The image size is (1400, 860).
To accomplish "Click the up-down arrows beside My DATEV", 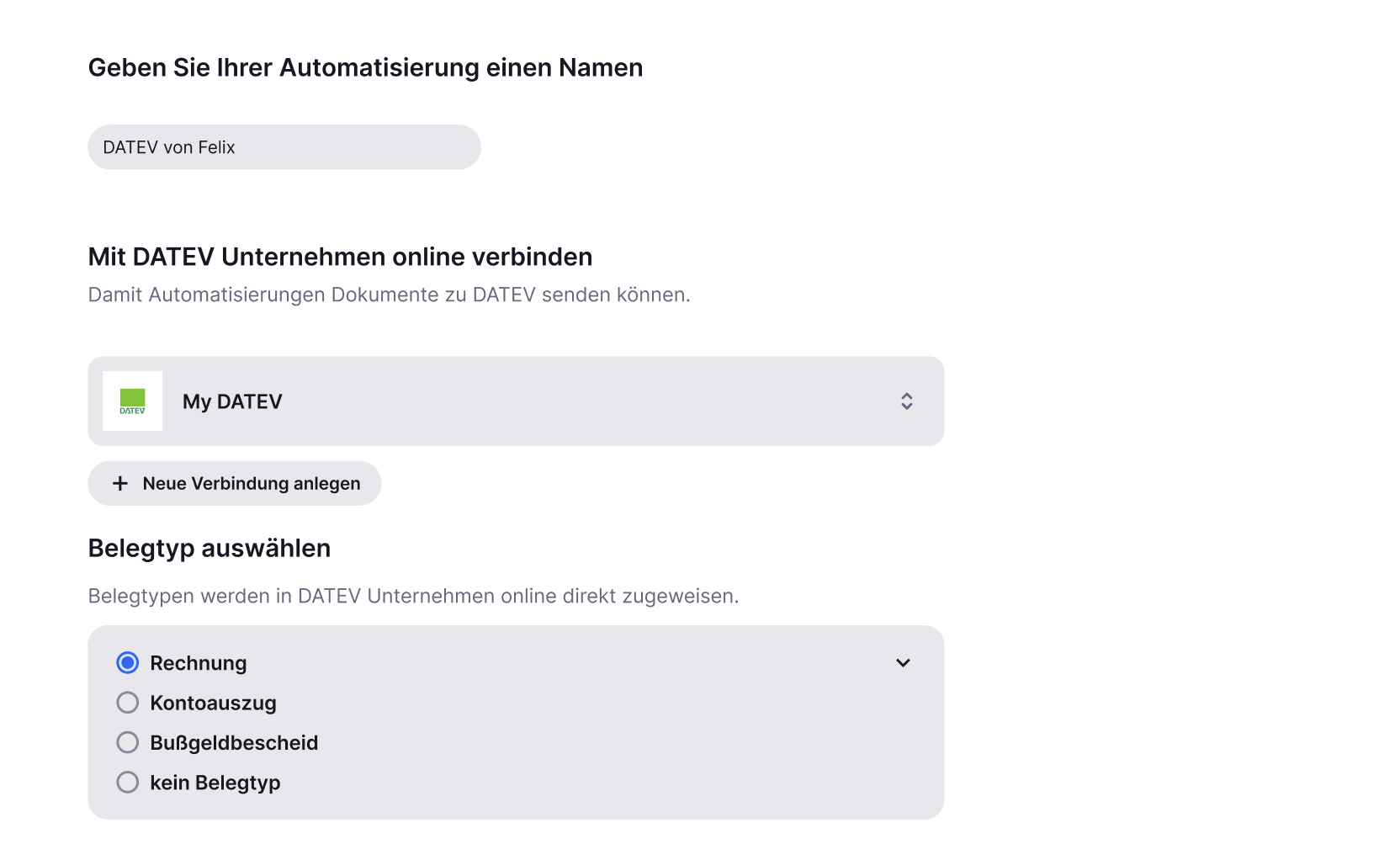I will [x=906, y=401].
